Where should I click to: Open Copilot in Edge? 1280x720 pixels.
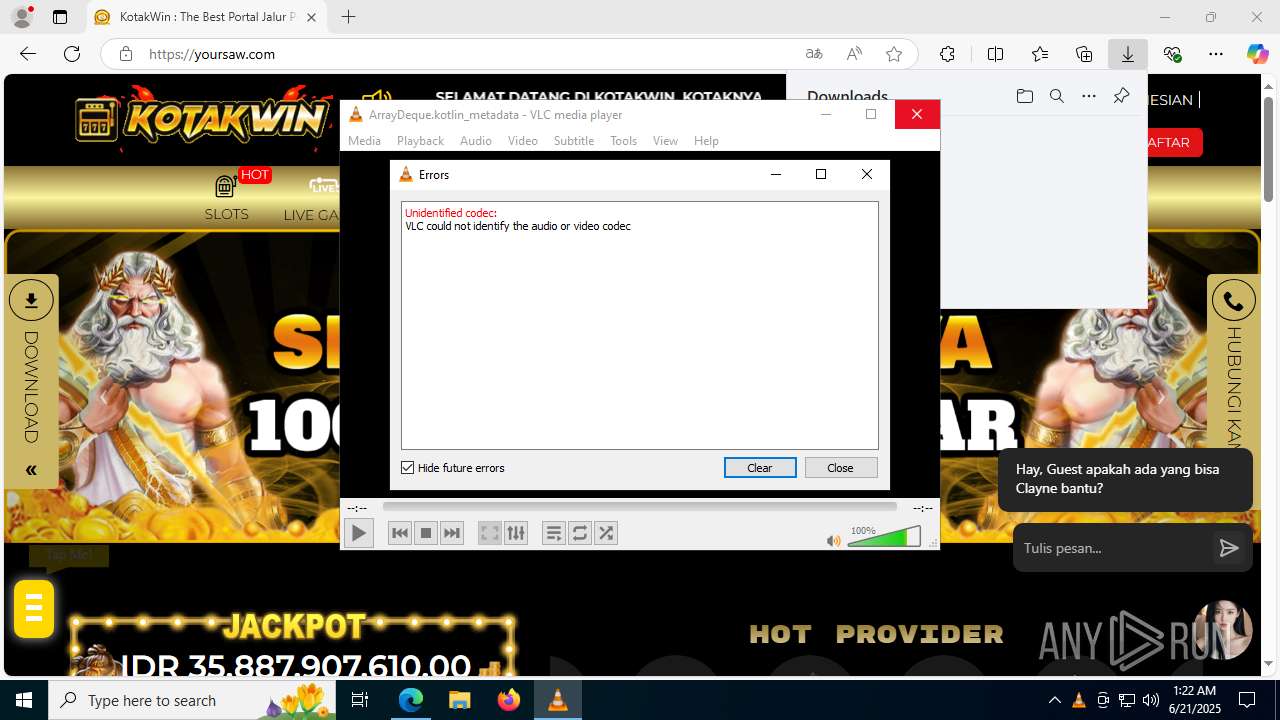click(1258, 54)
